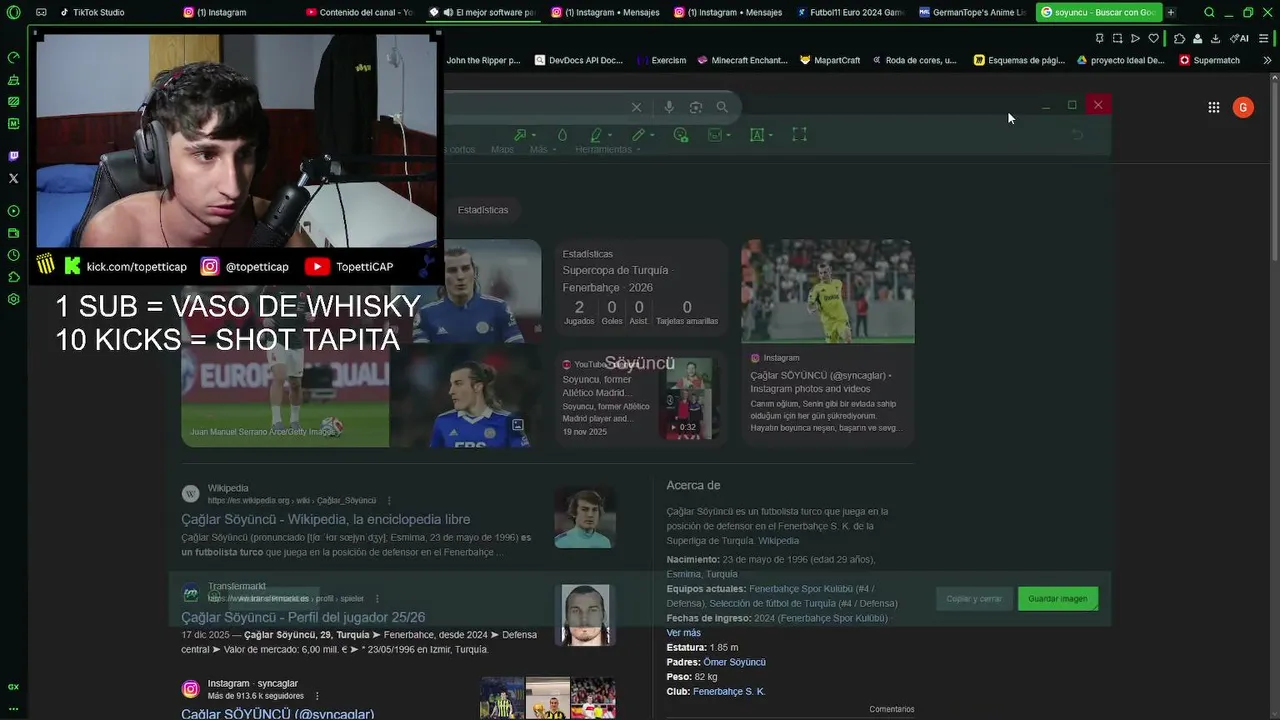
Task: Expand the pencil tool dropdown caret
Action: click(x=652, y=136)
